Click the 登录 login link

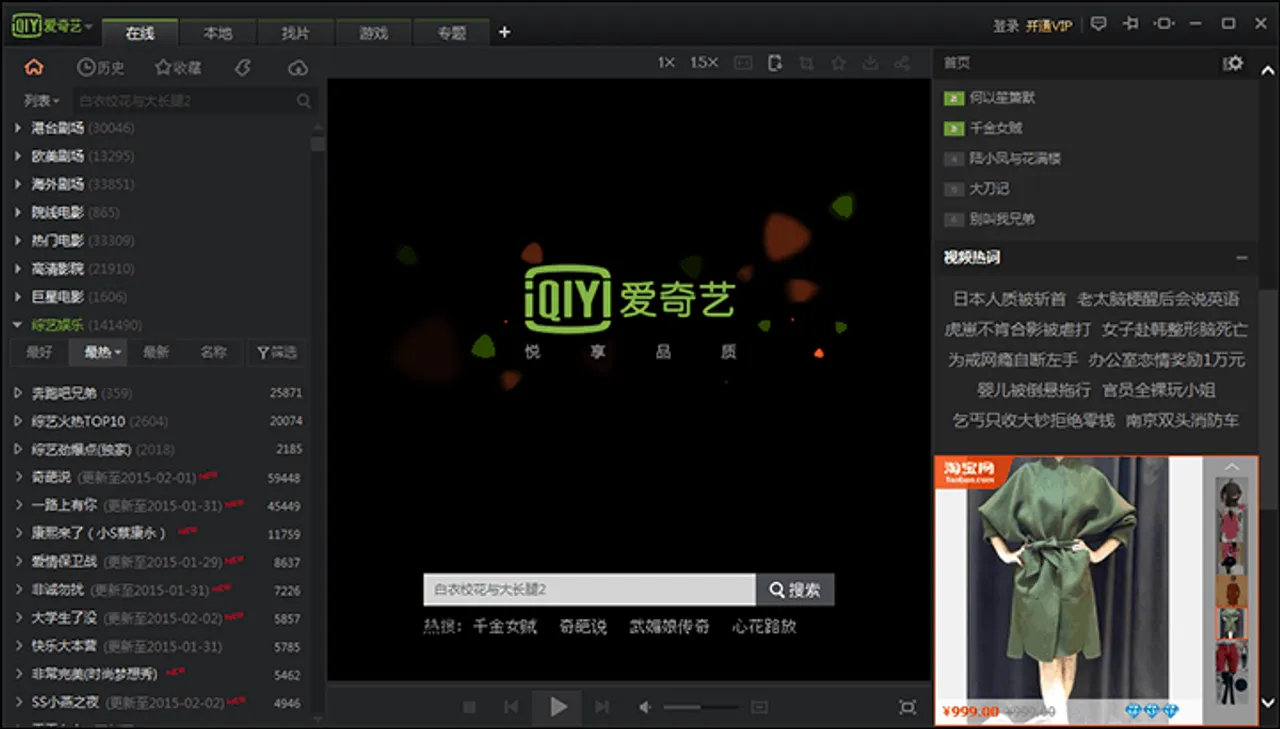[x=1006, y=25]
